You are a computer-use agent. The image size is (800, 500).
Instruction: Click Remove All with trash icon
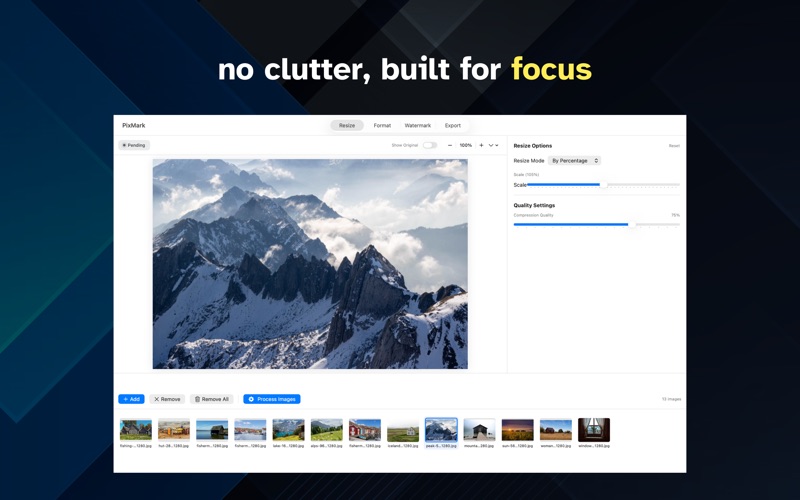coord(212,399)
